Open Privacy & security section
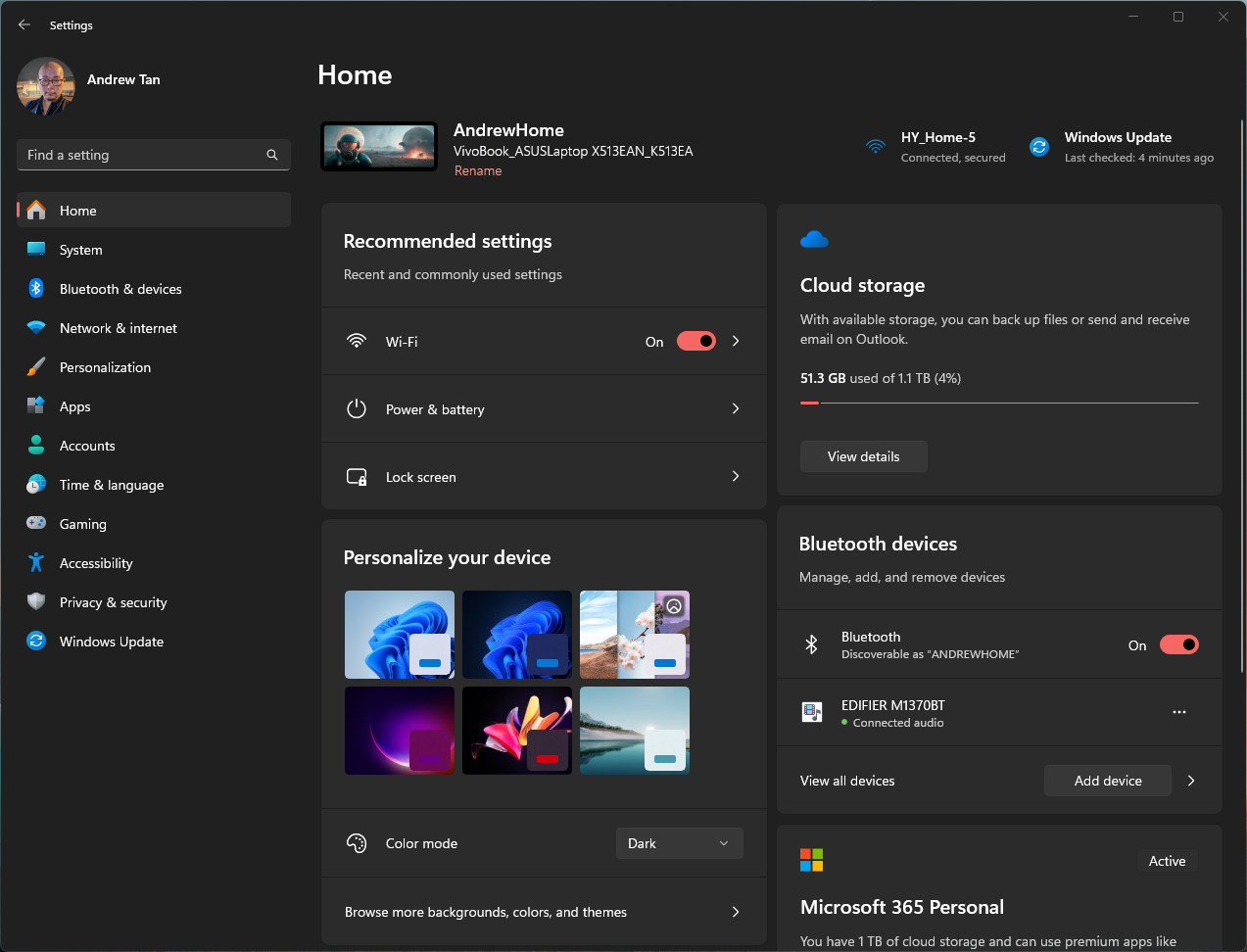 pos(113,602)
